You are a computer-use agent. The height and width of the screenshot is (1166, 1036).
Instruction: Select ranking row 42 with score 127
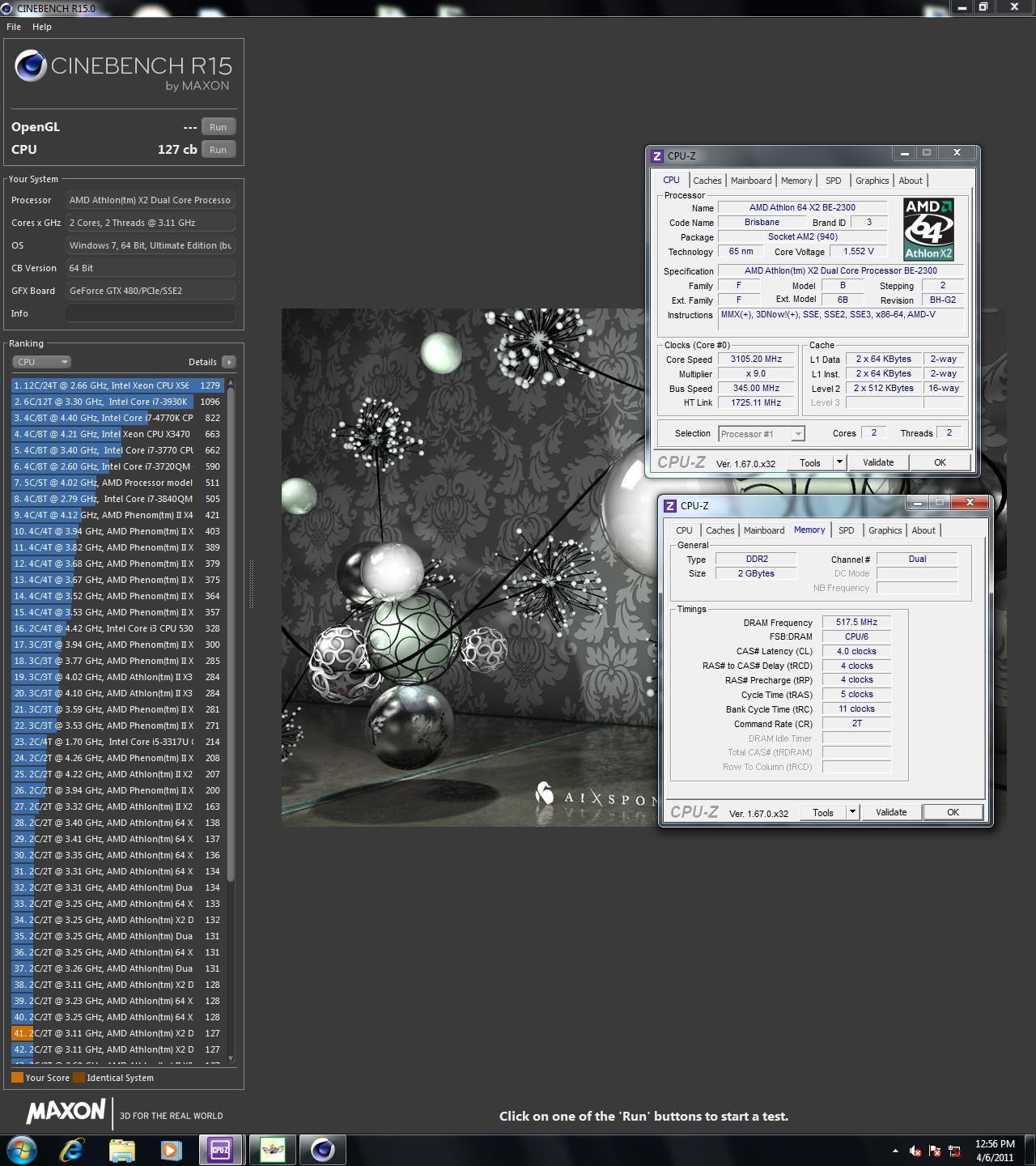(x=117, y=1049)
